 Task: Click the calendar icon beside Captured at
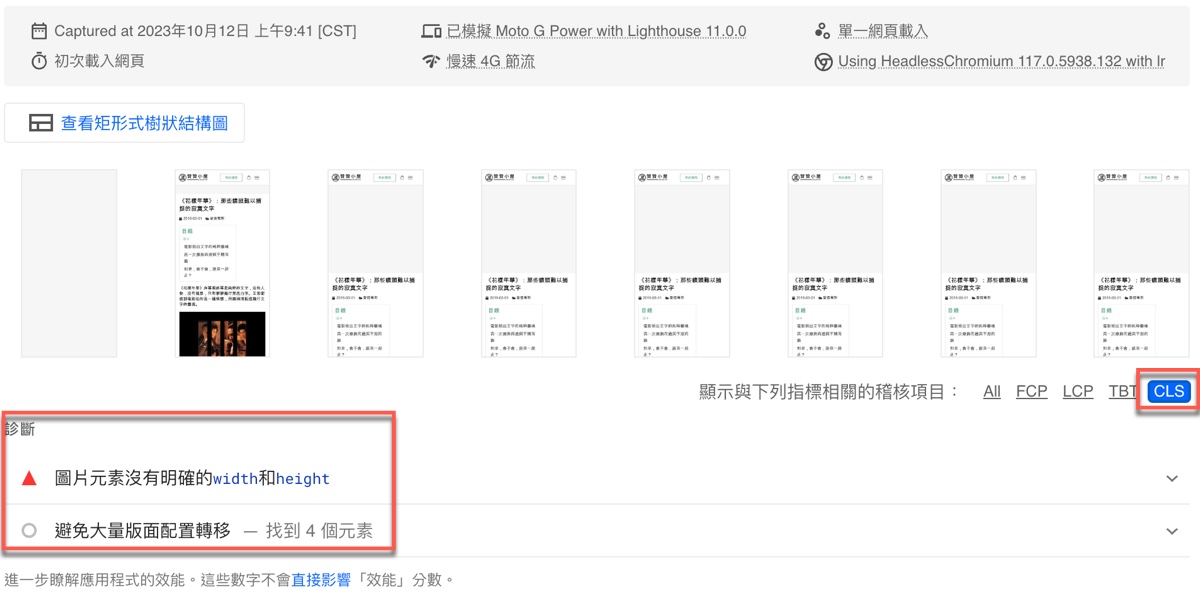pyautogui.click(x=39, y=31)
